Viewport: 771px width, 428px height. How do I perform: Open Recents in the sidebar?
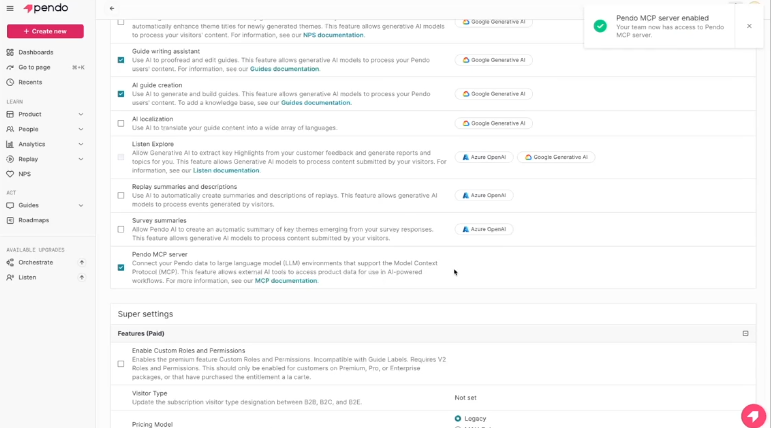pyautogui.click(x=30, y=82)
